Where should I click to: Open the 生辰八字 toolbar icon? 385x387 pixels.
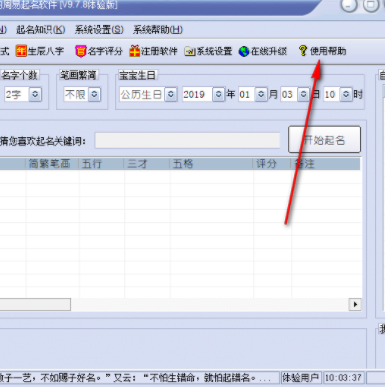click(x=21, y=51)
